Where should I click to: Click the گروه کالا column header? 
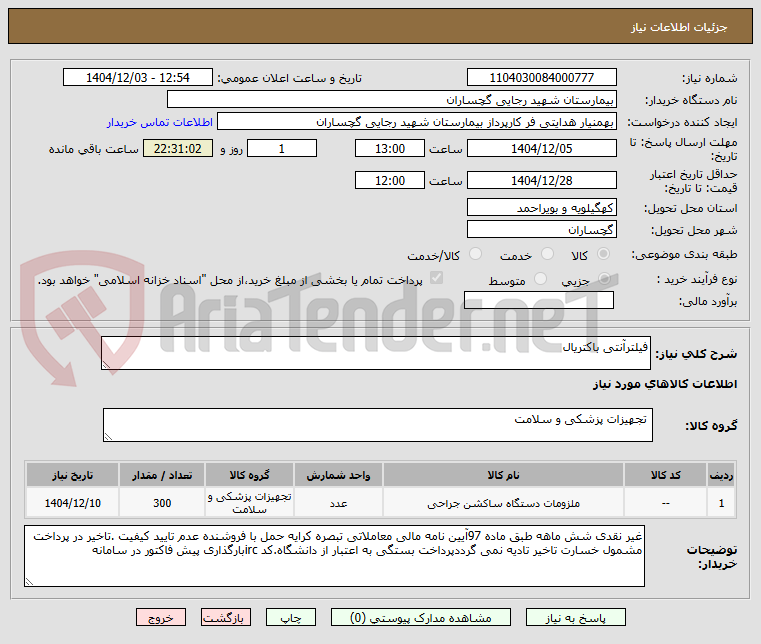(249, 475)
